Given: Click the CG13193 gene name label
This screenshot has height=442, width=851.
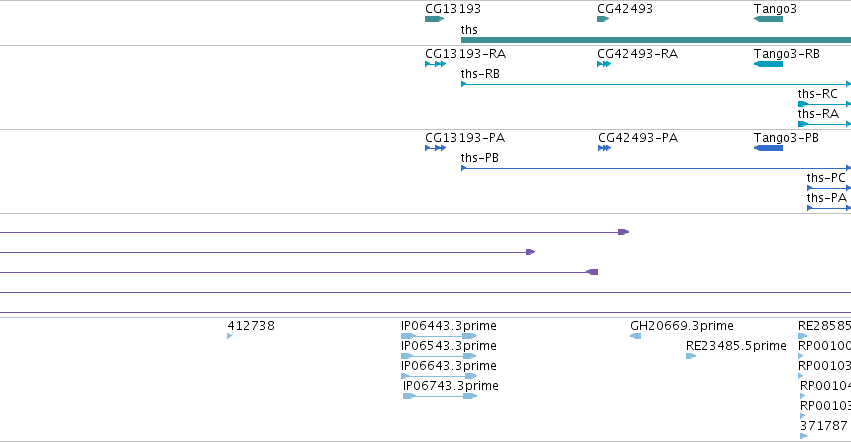Looking at the screenshot, I should point(453,9).
